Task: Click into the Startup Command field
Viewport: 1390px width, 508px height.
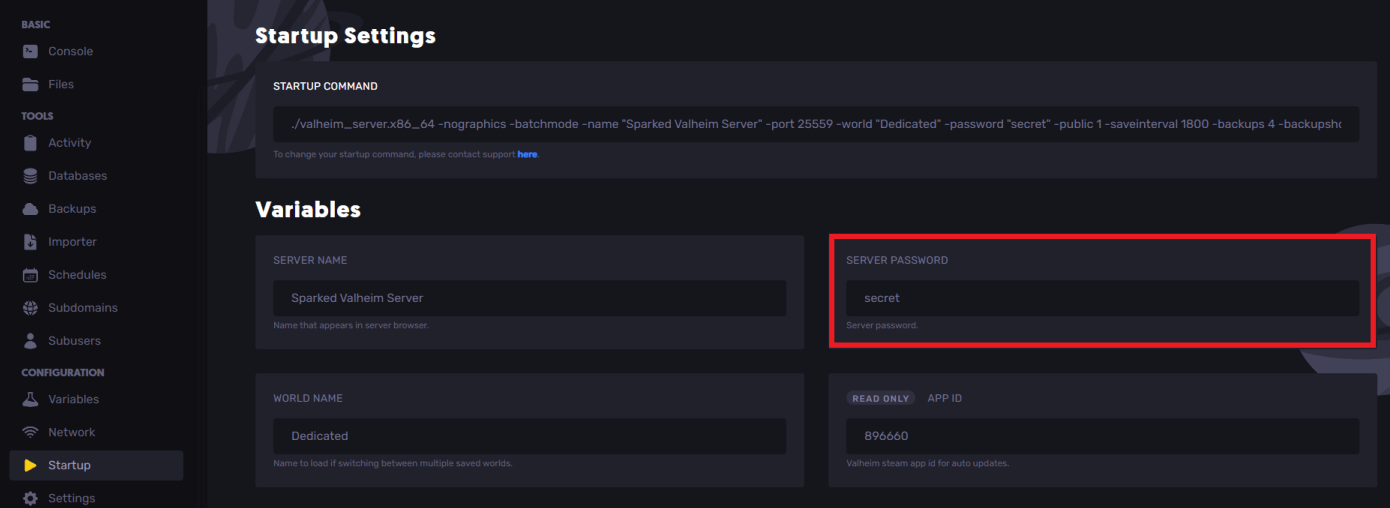Action: (816, 125)
